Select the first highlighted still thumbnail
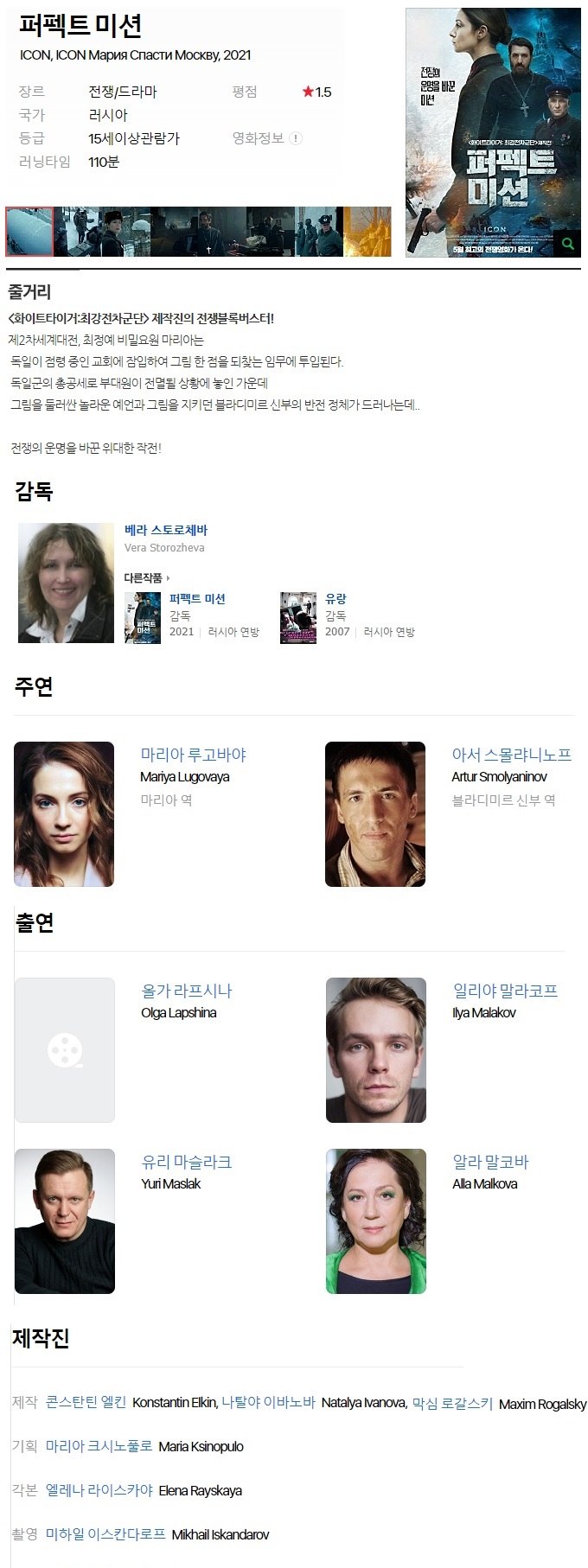The height and width of the screenshot is (1568, 588). coord(29,232)
